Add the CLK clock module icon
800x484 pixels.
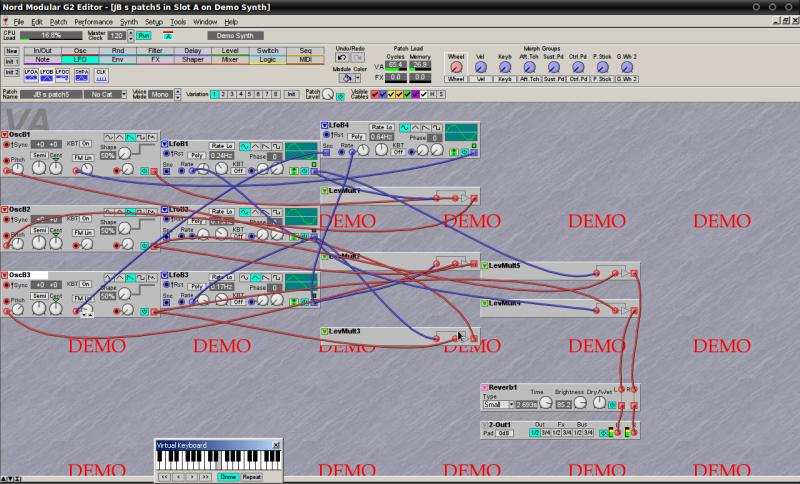coord(101,75)
